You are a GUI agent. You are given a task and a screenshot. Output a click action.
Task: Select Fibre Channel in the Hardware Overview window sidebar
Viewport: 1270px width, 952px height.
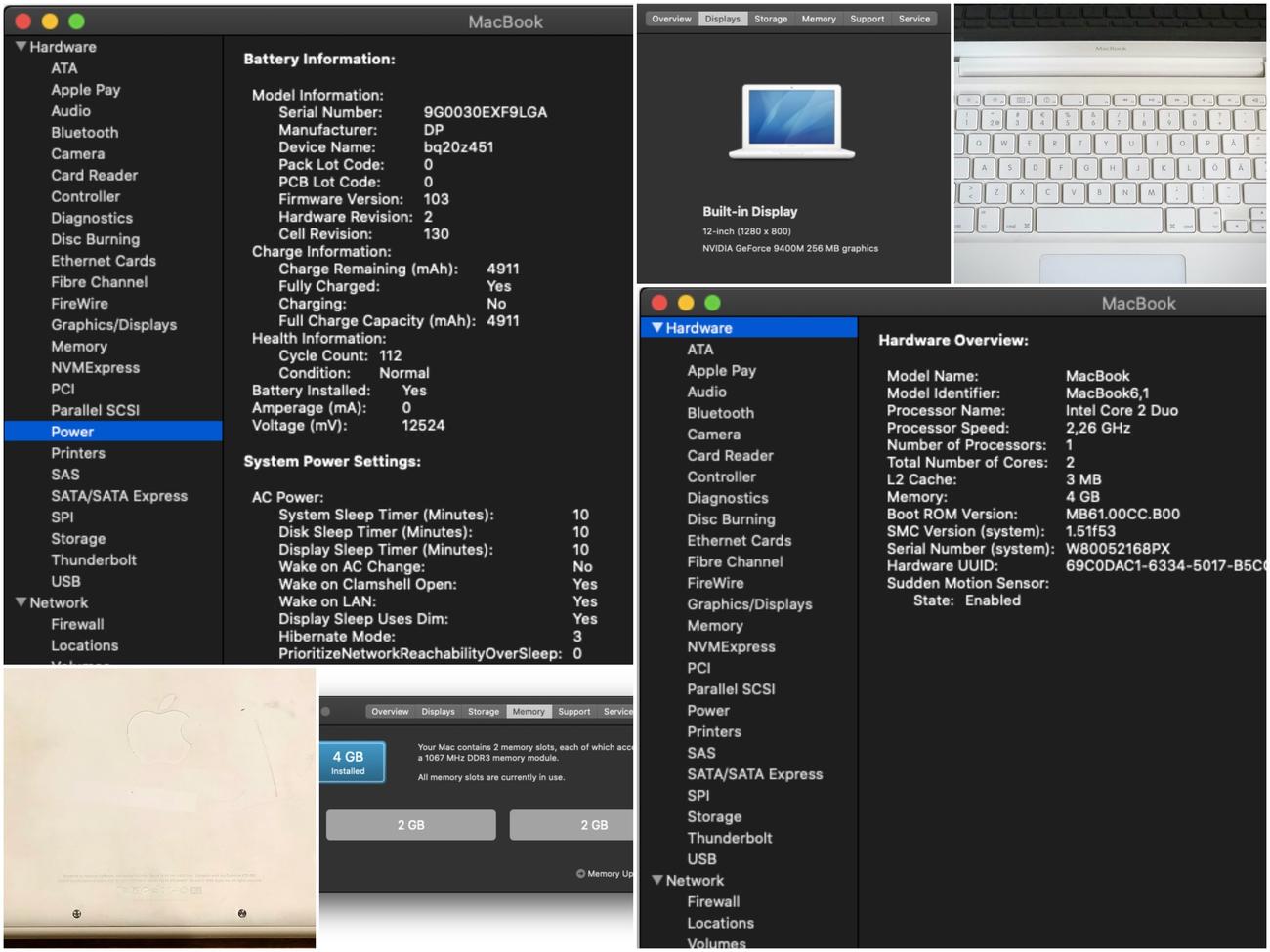click(735, 561)
